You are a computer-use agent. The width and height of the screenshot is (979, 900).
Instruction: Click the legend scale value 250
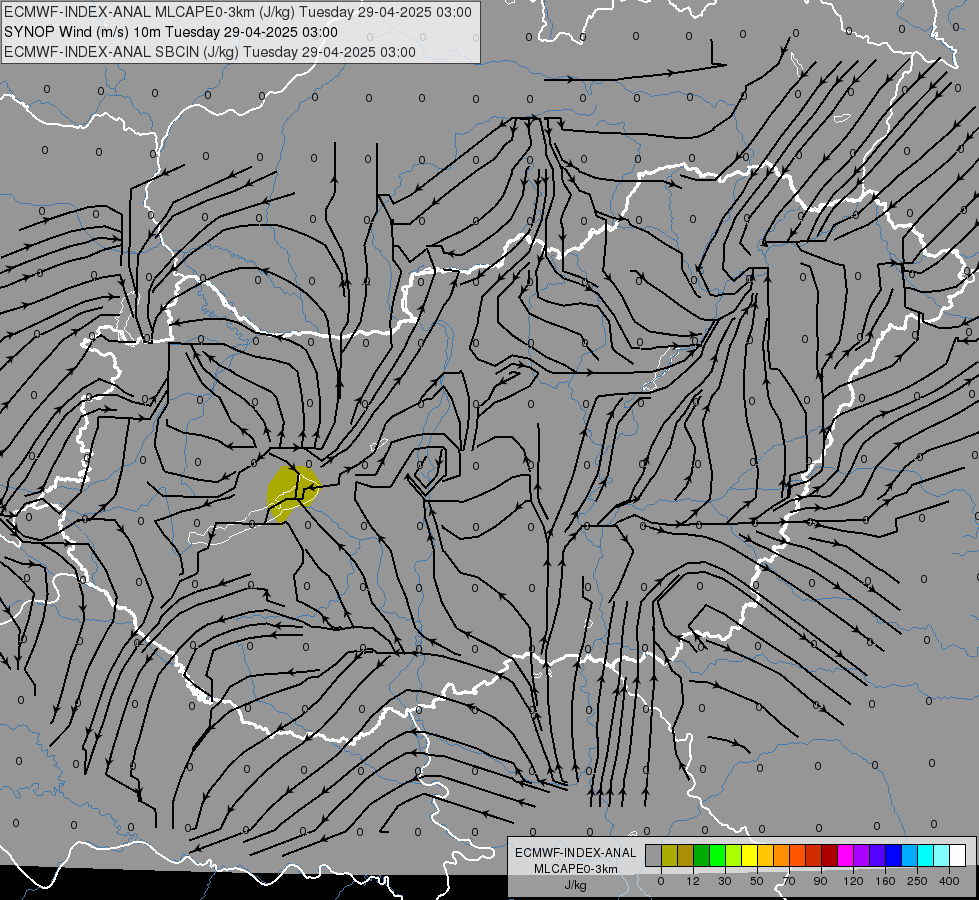pyautogui.click(x=917, y=881)
